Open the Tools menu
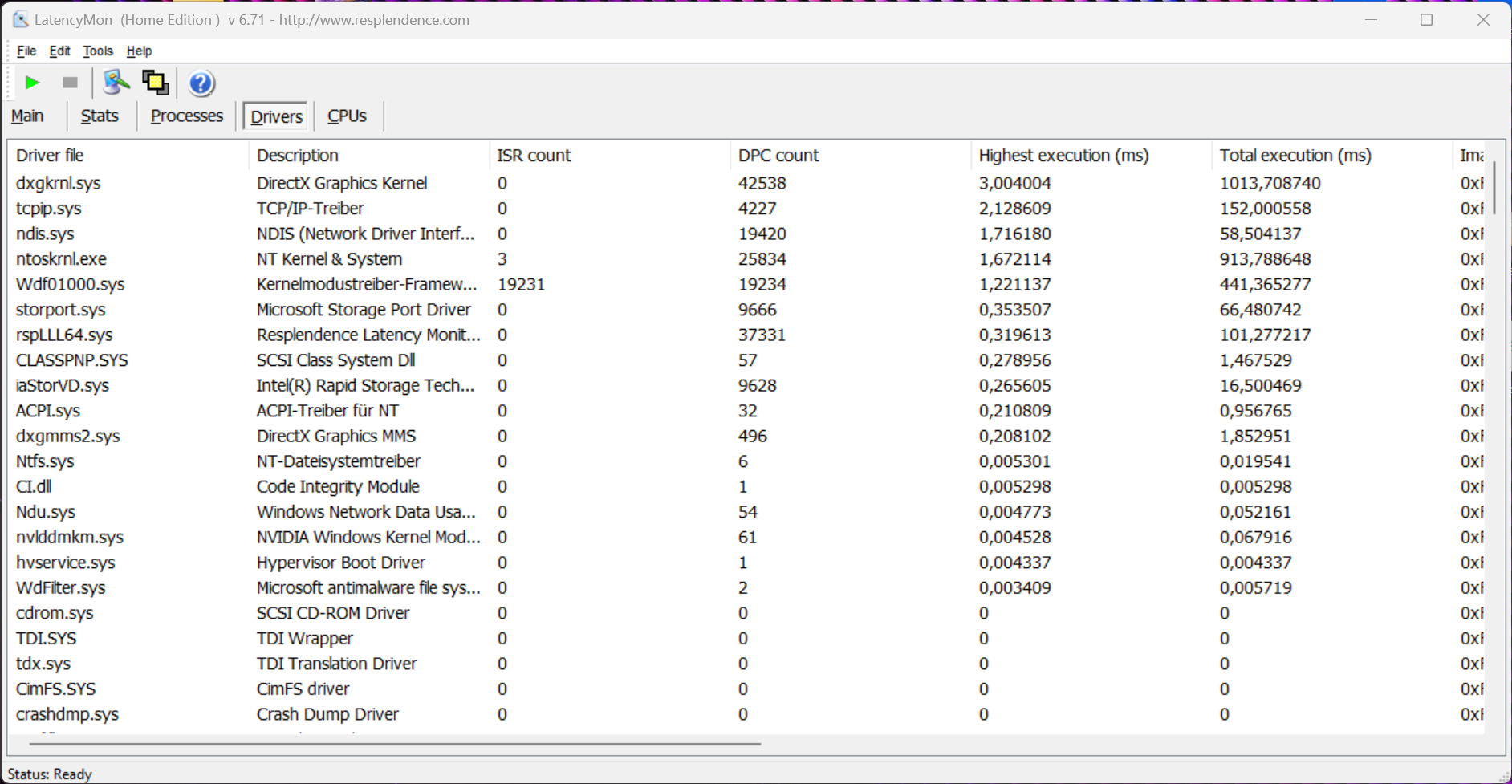The height and width of the screenshot is (784, 1512). pos(98,51)
